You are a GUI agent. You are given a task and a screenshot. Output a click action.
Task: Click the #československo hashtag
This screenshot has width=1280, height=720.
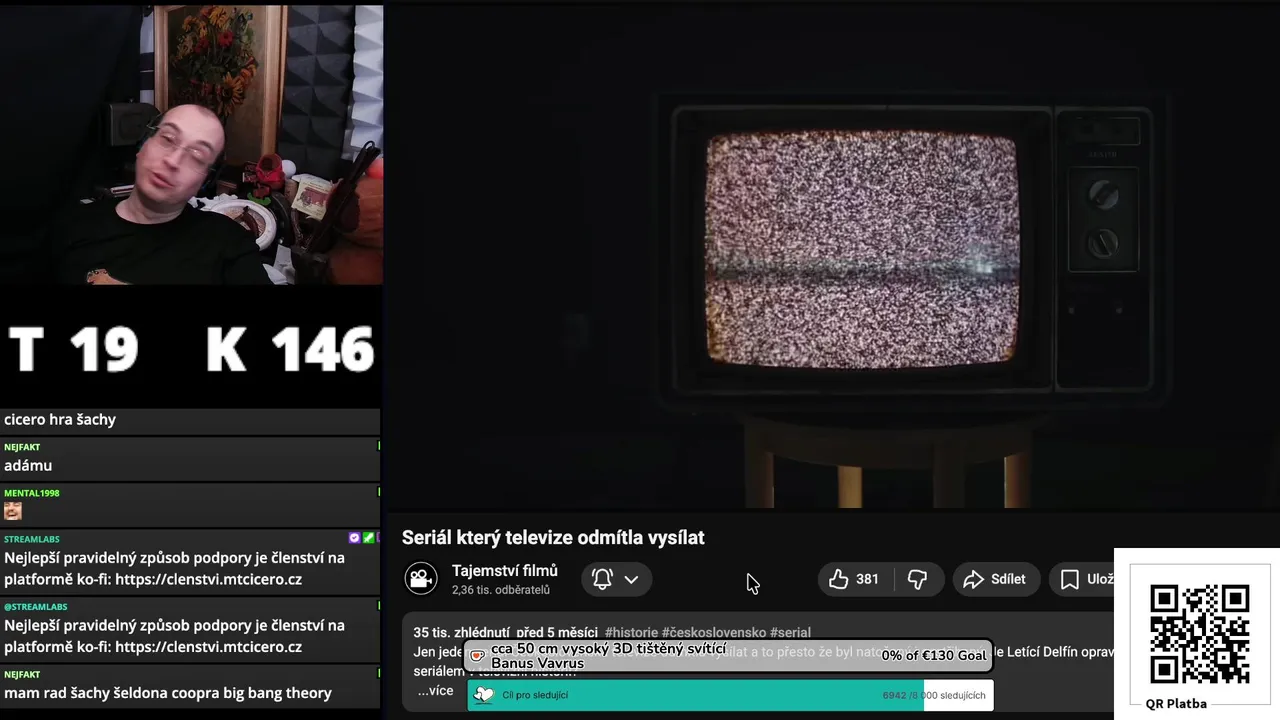[x=714, y=632]
